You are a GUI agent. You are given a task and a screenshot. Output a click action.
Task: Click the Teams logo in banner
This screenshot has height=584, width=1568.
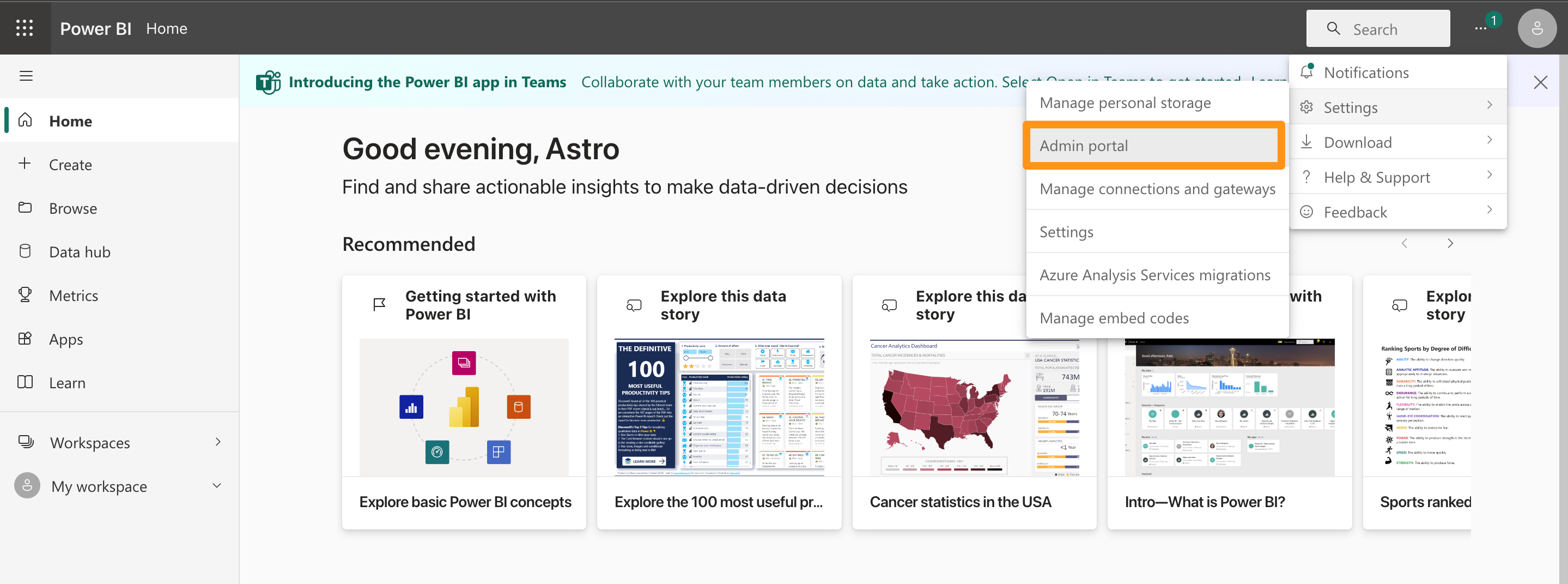coord(268,82)
